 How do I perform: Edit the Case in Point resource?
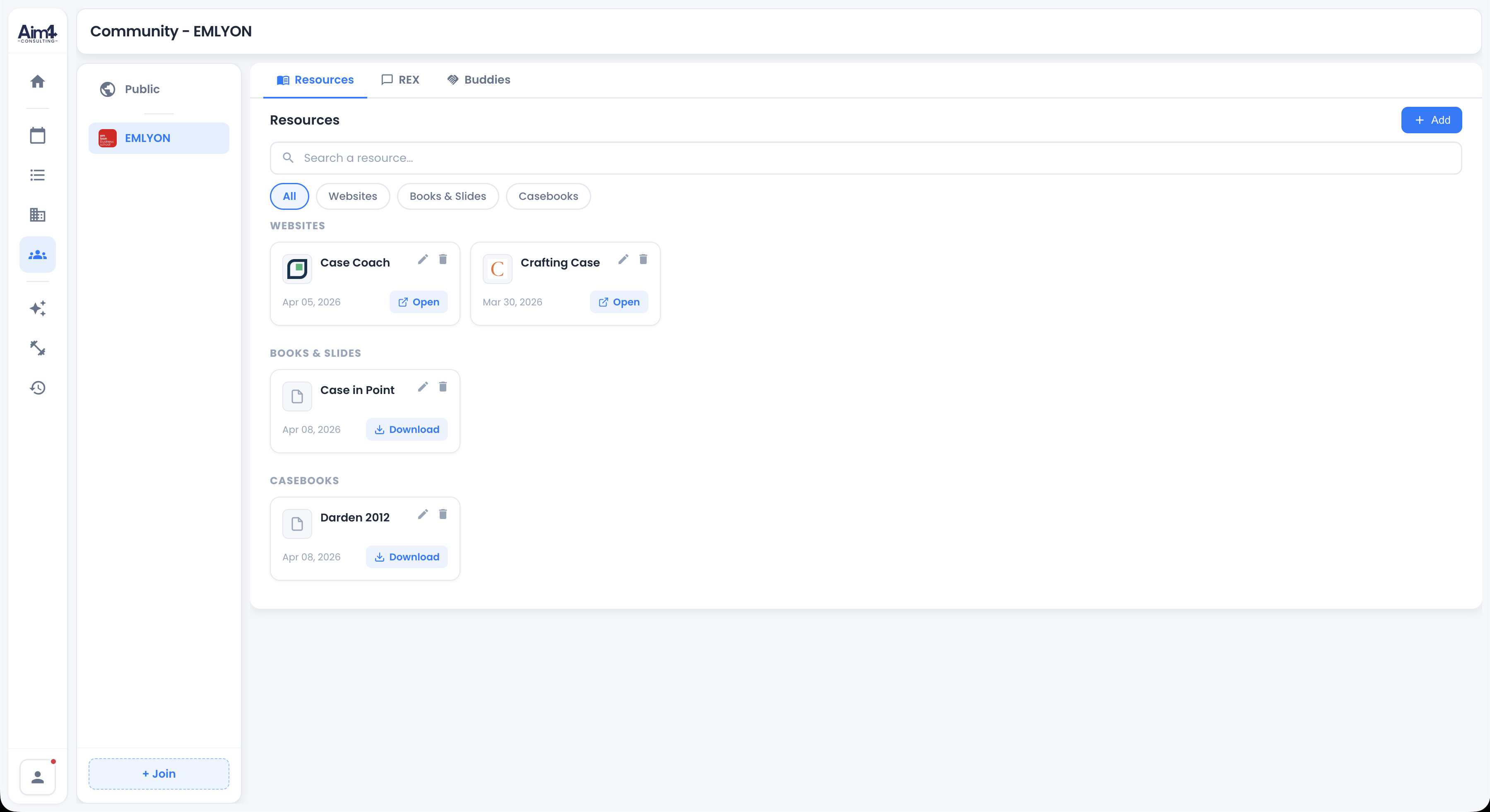[423, 386]
